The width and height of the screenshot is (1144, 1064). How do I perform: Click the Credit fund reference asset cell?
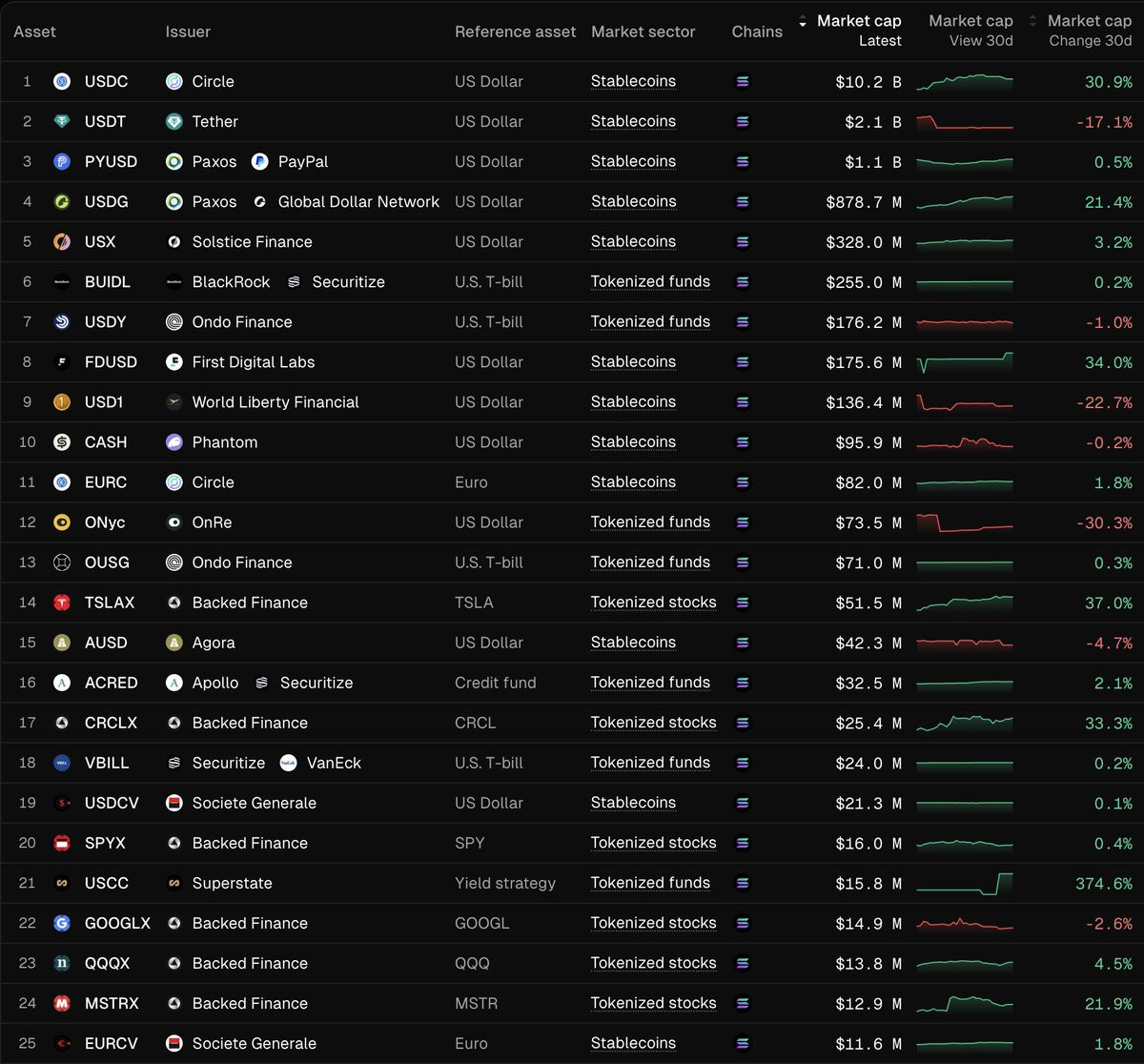(x=496, y=683)
